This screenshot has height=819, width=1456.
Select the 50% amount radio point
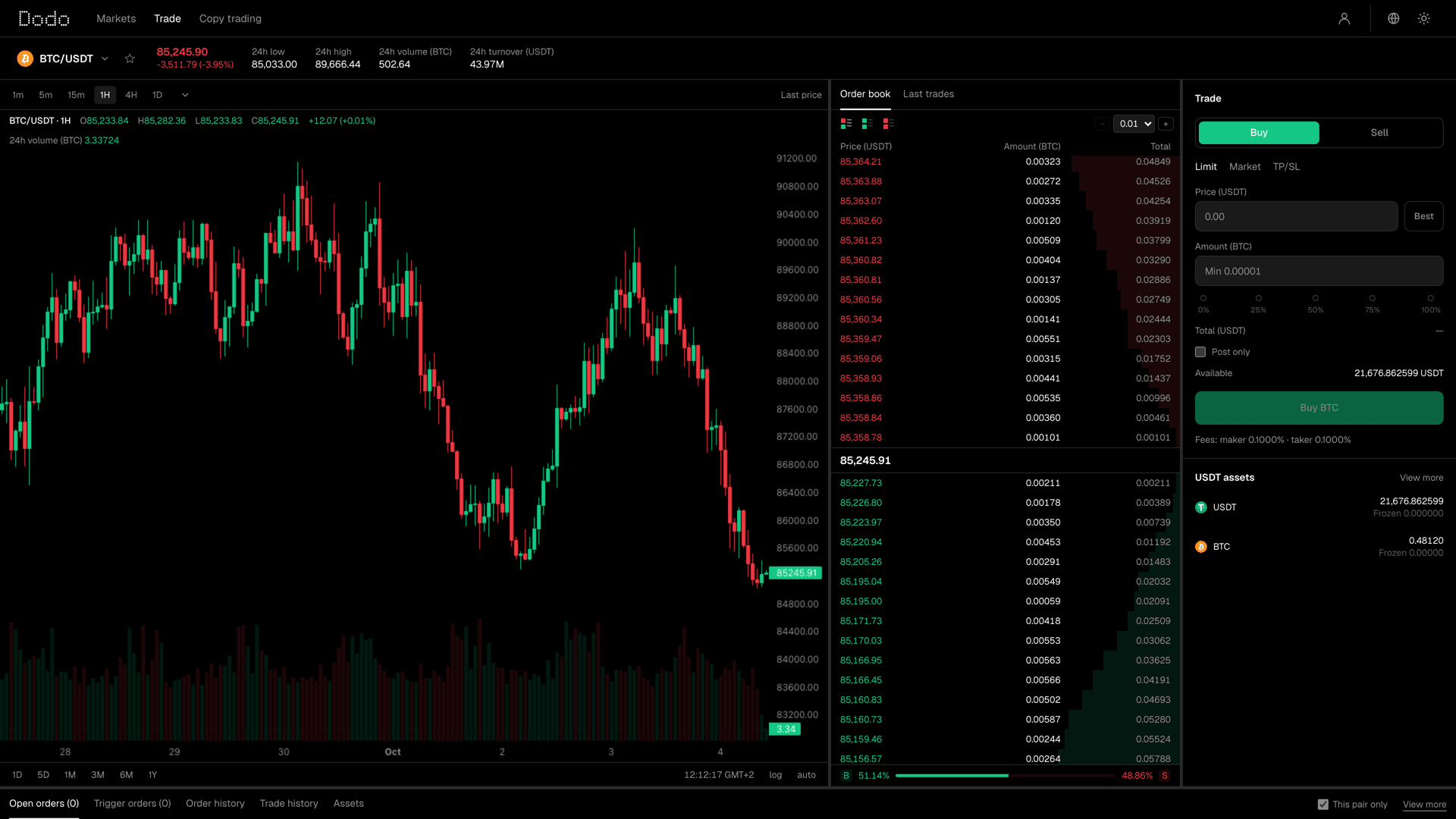coord(1315,298)
